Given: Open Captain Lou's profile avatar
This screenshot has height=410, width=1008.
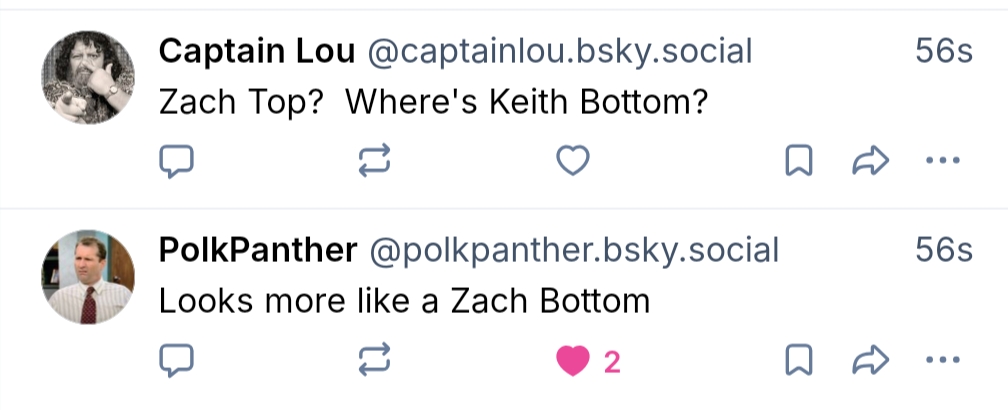Looking at the screenshot, I should click(x=88, y=77).
